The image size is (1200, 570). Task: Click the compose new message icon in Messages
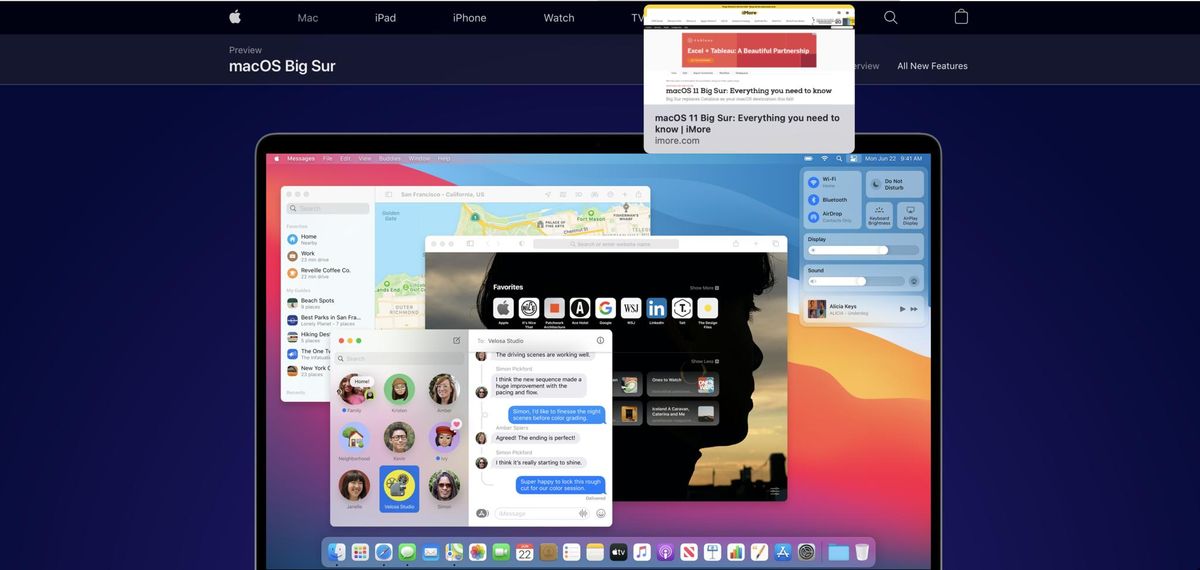457,340
